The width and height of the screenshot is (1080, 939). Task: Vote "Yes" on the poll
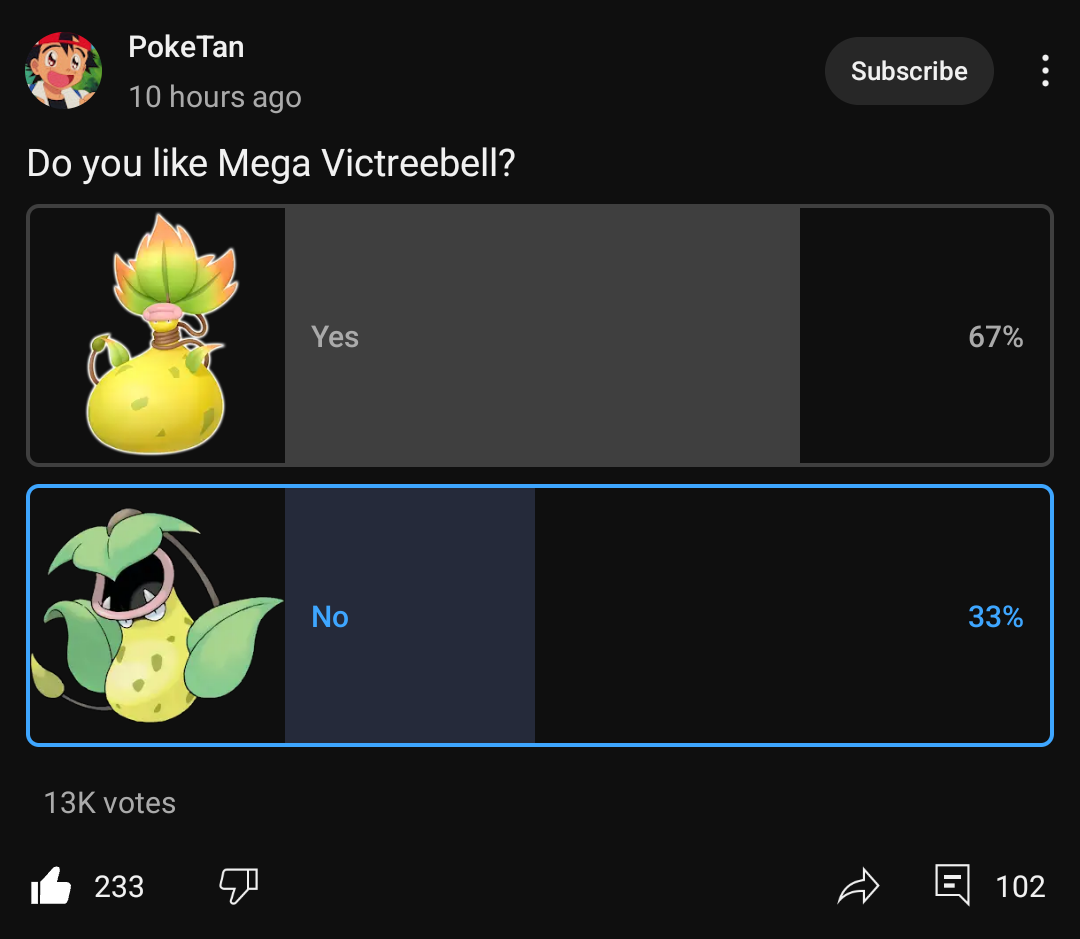pos(335,337)
